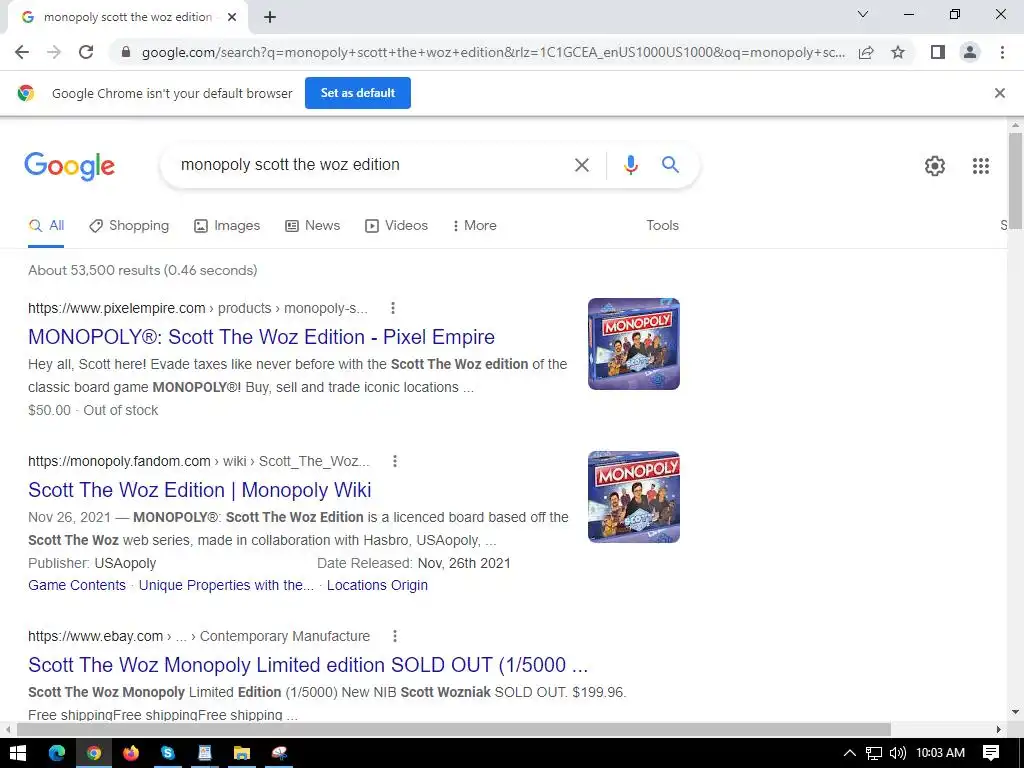Open the Google apps grid
This screenshot has width=1024, height=768.
coord(980,166)
